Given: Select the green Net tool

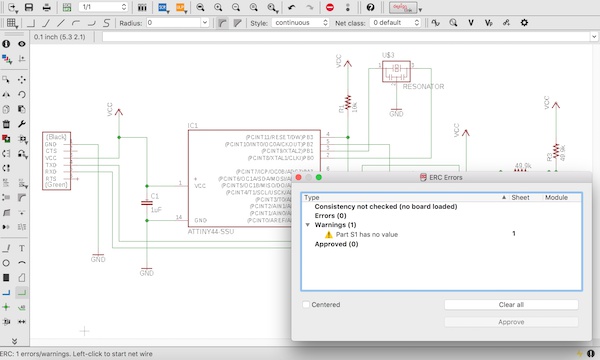Looking at the screenshot, I should [22, 293].
